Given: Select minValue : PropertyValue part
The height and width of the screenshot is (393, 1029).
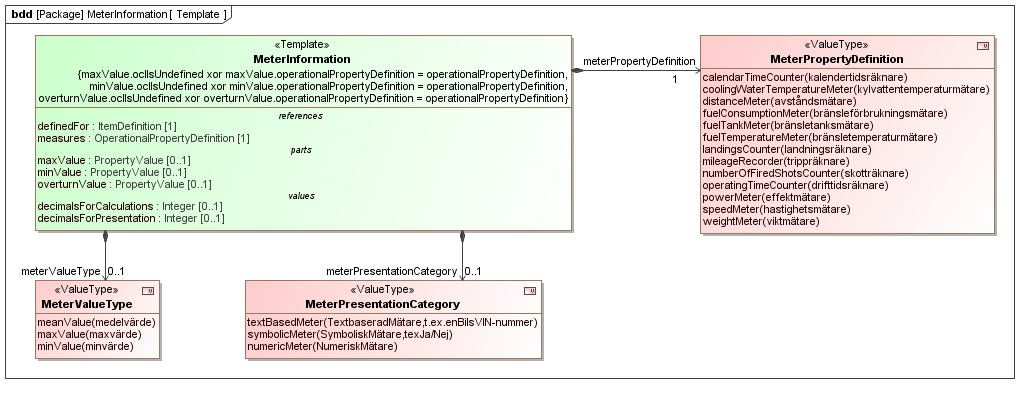Looking at the screenshot, I should tap(112, 173).
